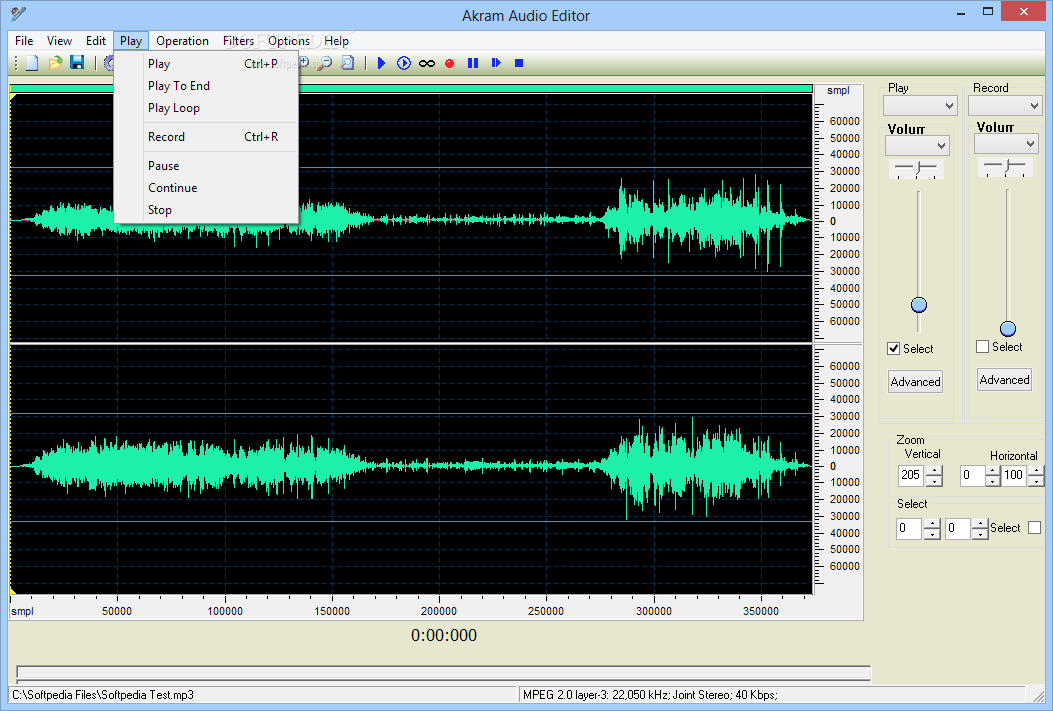
Task: Open the Help menu
Action: point(336,41)
